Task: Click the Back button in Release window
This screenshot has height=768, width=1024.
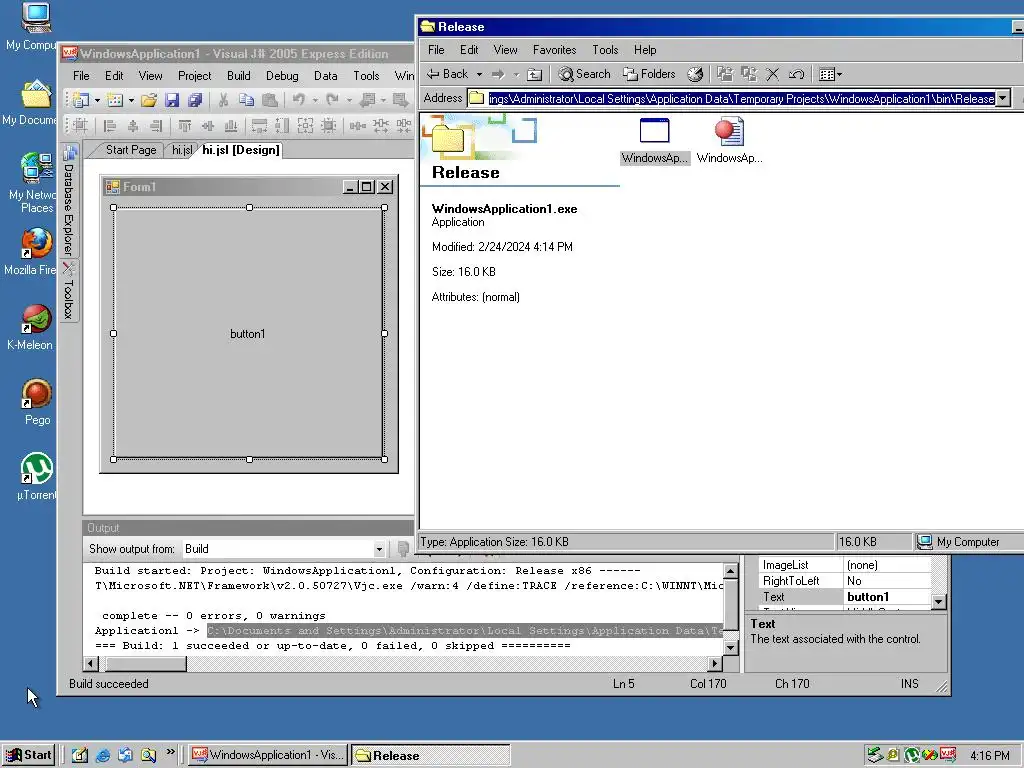Action: pos(448,74)
